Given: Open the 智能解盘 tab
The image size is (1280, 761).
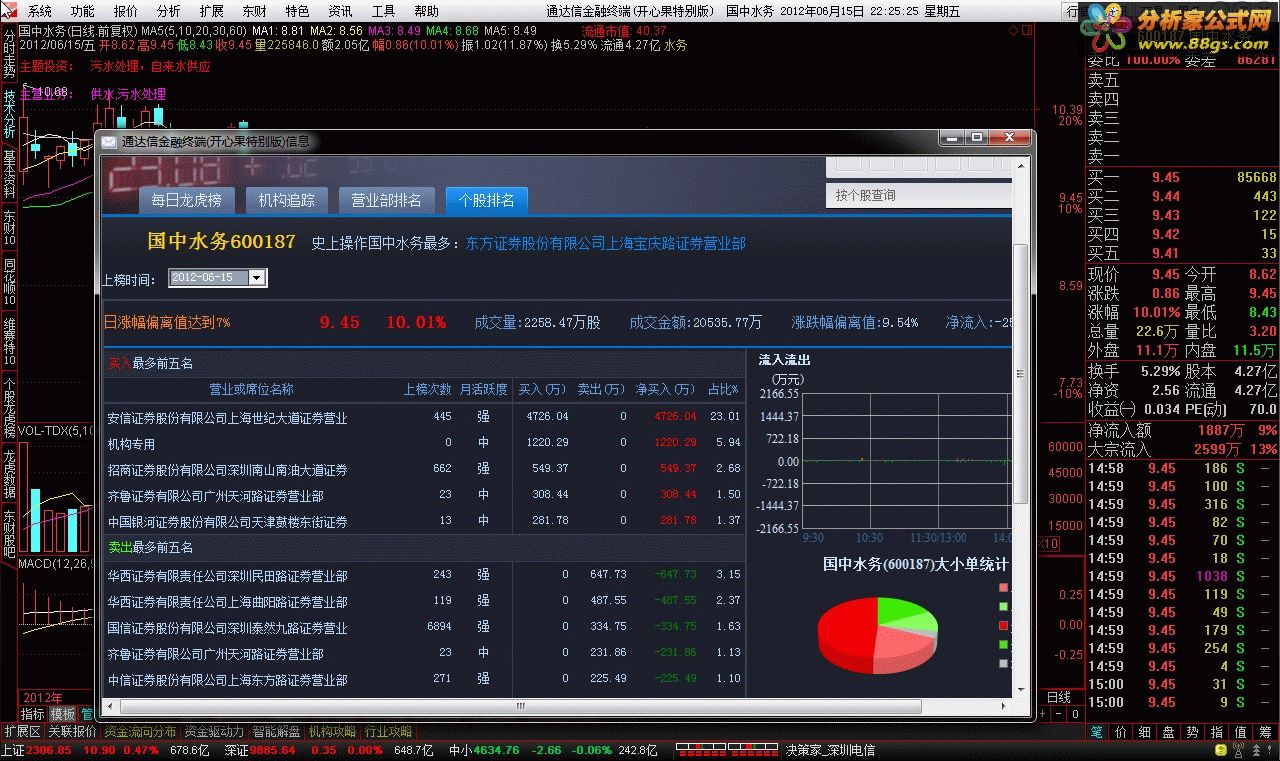Looking at the screenshot, I should click(x=277, y=732).
